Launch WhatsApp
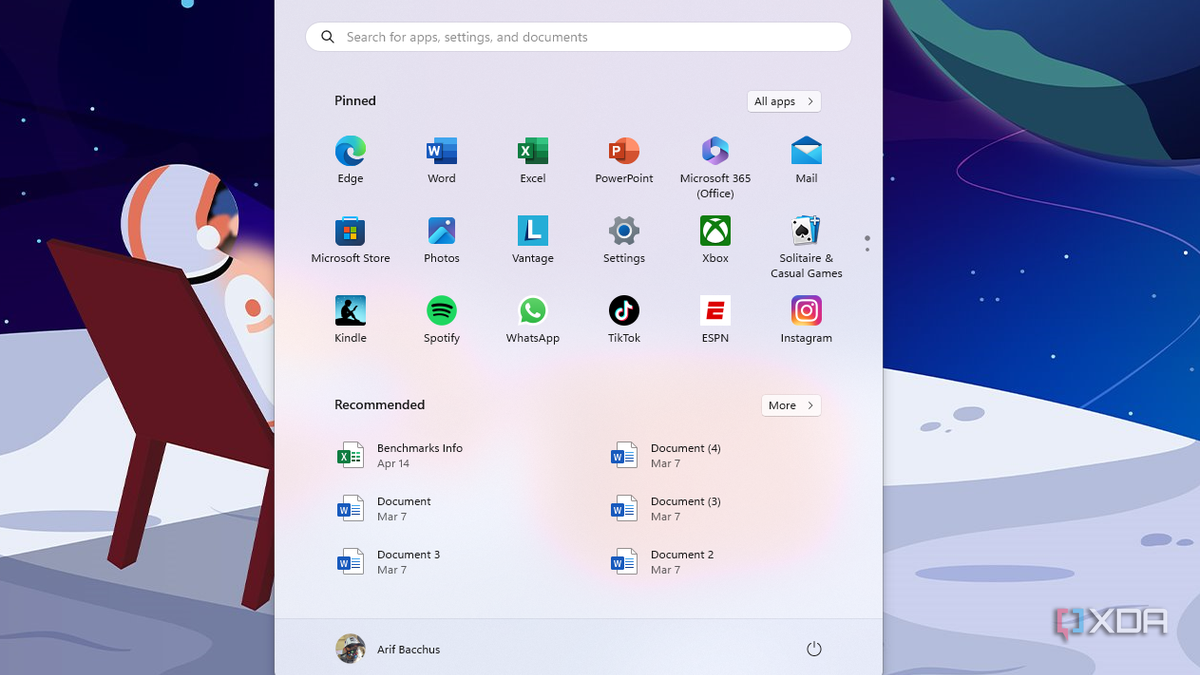This screenshot has height=675, width=1200. pos(532,320)
